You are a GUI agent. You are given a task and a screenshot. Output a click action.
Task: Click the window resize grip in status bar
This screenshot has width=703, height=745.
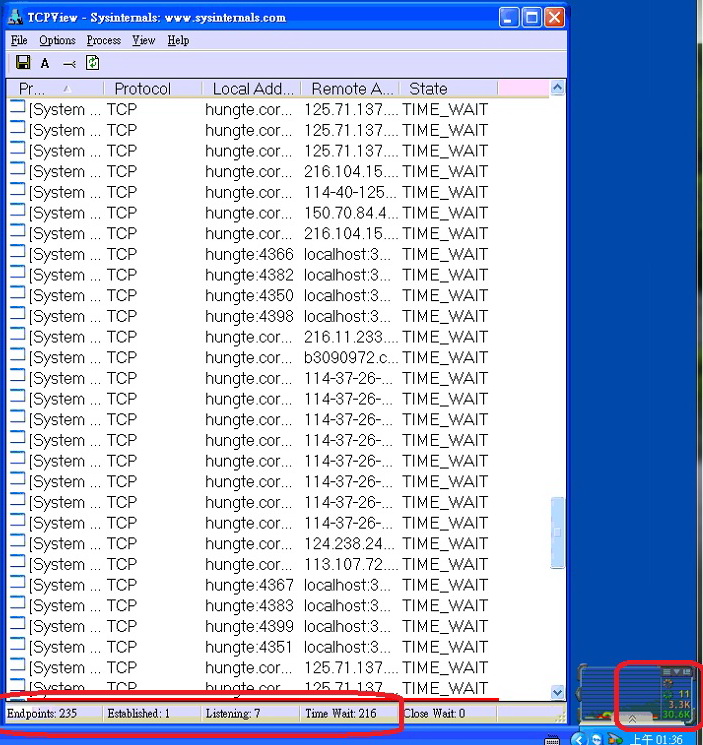(x=561, y=717)
